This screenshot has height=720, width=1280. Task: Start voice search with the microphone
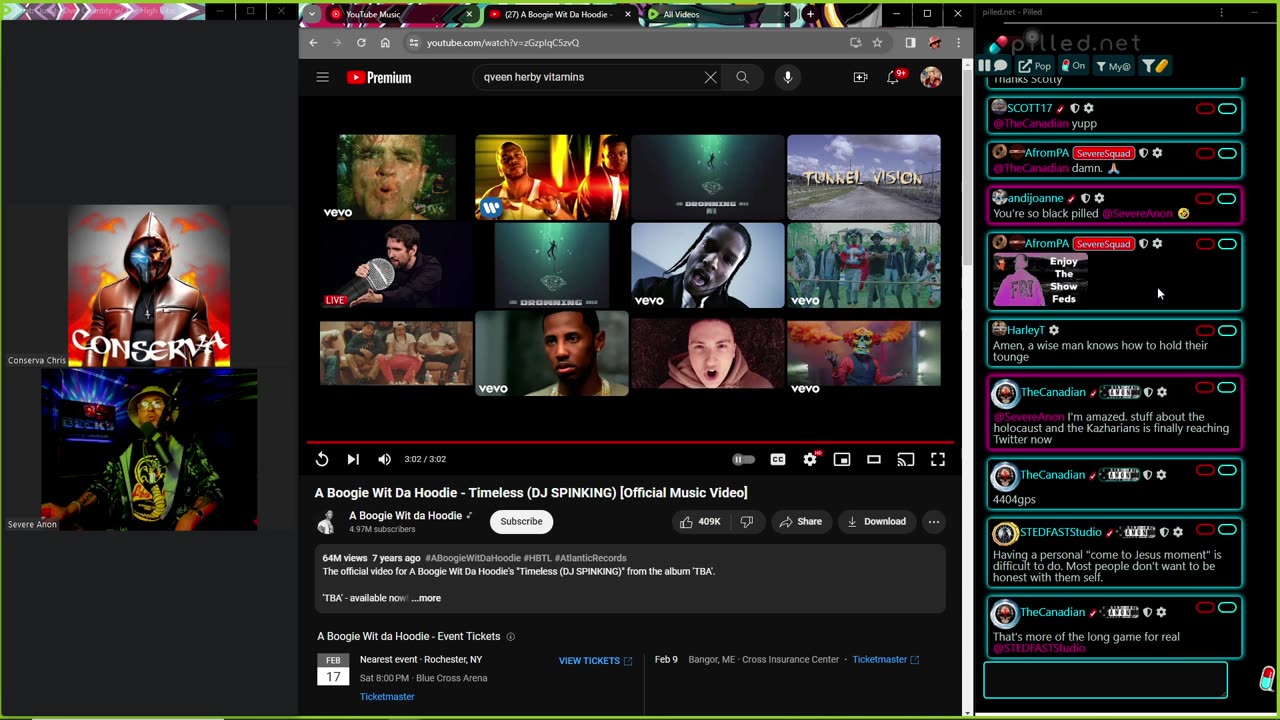coord(788,77)
